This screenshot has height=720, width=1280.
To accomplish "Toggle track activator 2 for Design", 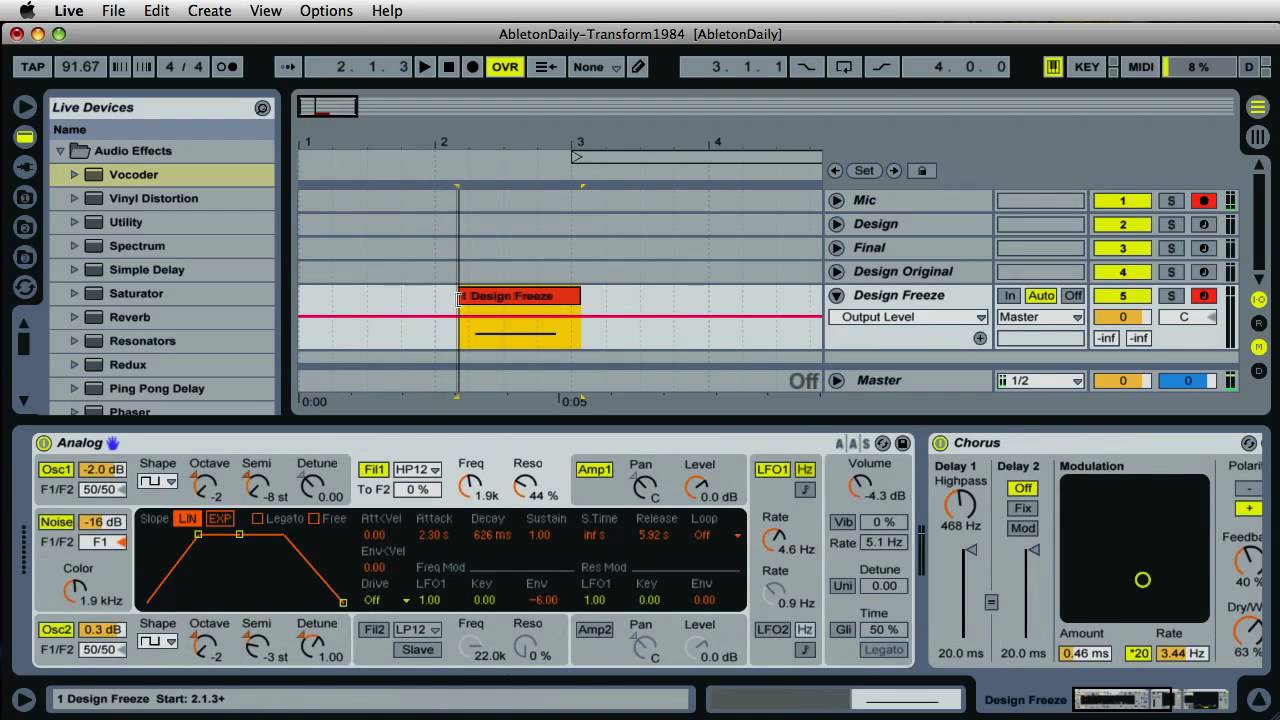I will coord(1122,225).
